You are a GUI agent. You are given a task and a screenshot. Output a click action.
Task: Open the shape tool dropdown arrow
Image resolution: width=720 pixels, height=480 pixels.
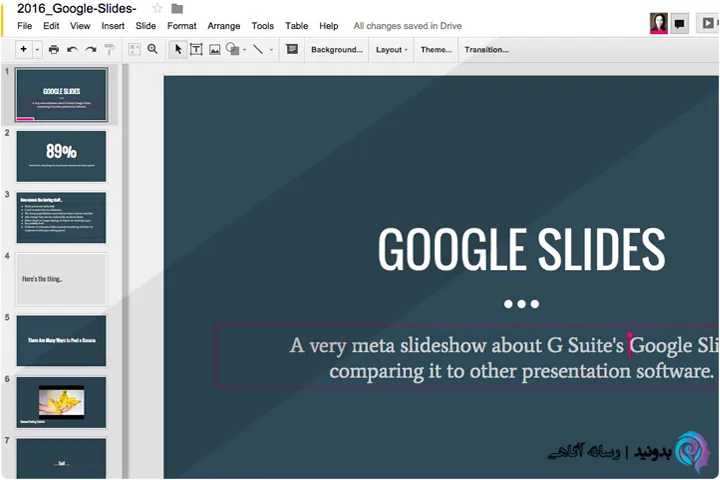[x=245, y=50]
